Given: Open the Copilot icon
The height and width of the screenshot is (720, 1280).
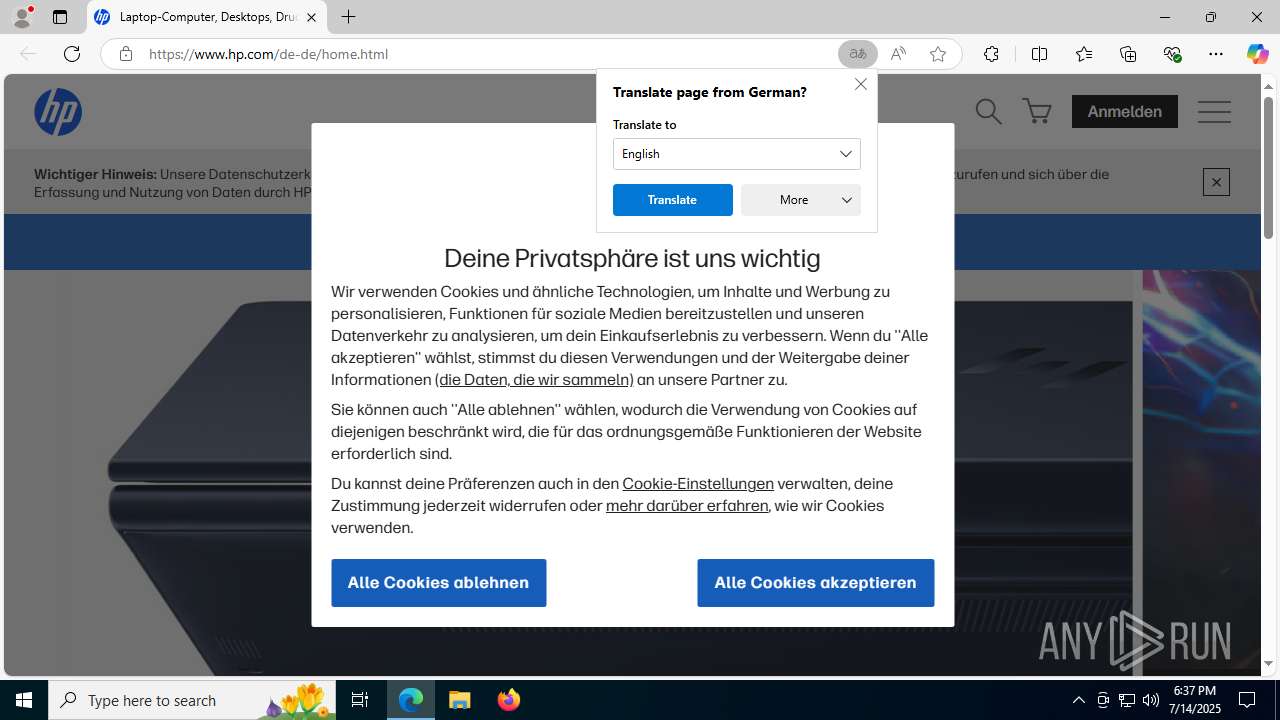Looking at the screenshot, I should pos(1257,54).
